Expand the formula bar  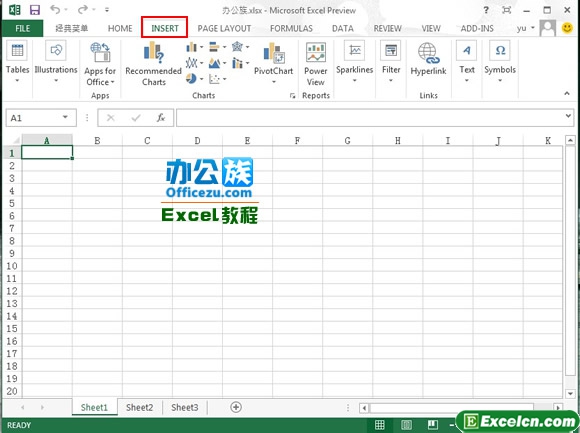[x=568, y=116]
